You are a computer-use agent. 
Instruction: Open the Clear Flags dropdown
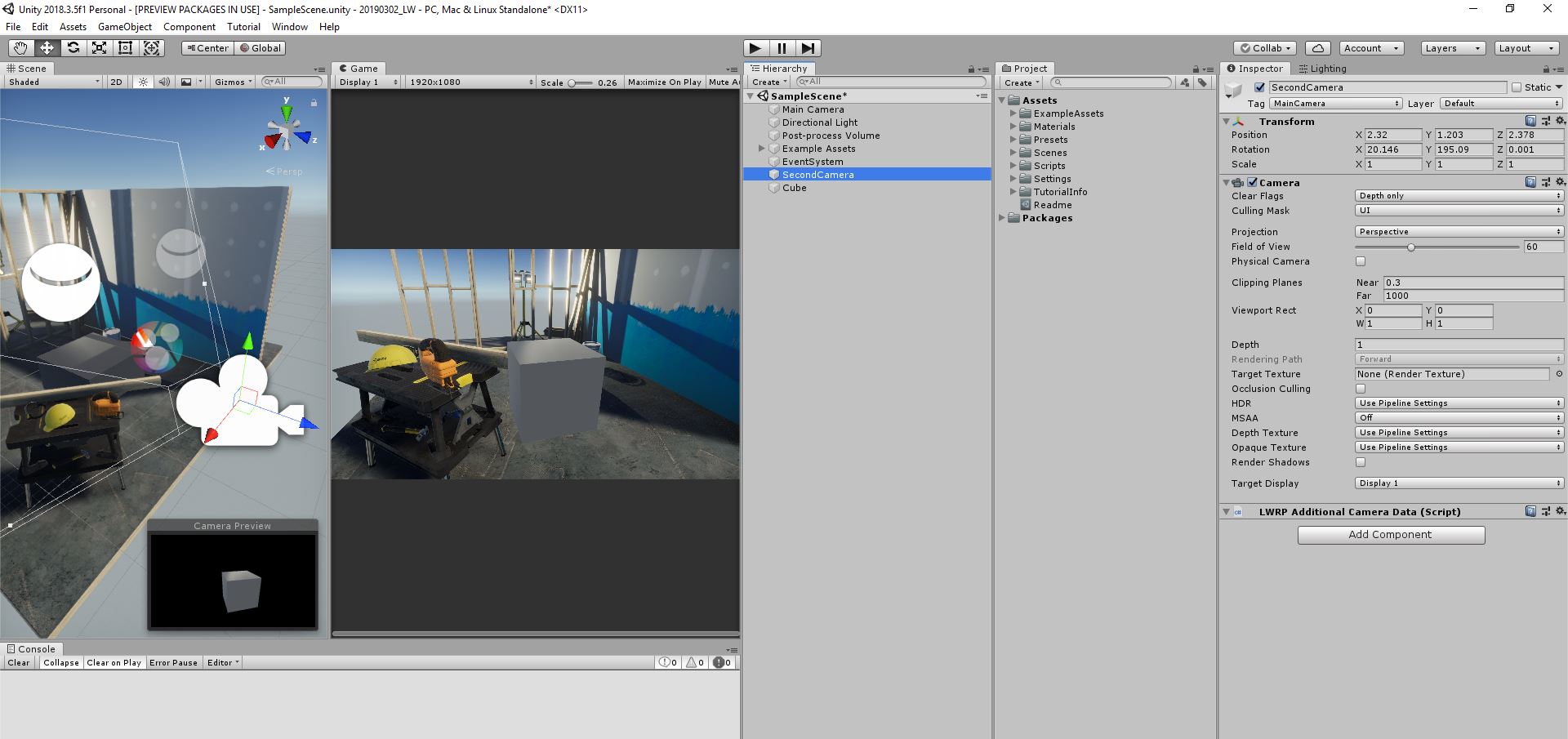[x=1459, y=195]
